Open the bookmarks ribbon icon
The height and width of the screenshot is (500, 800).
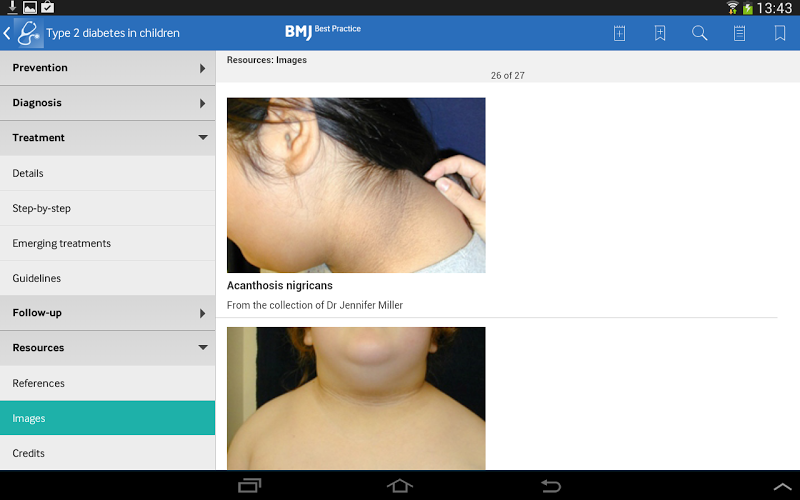click(780, 33)
